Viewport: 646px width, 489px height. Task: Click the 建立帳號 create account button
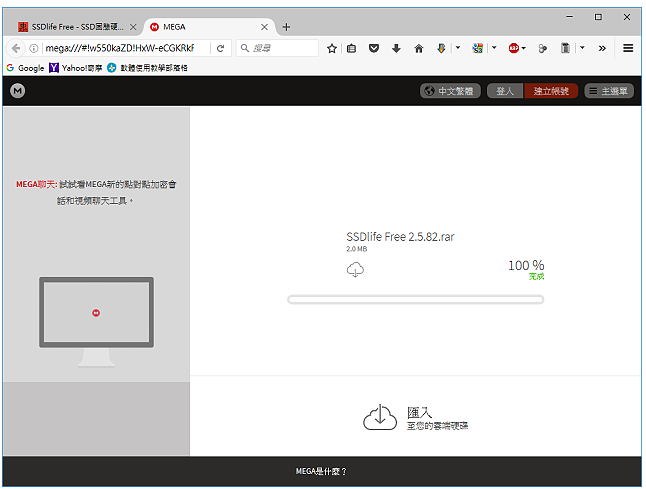[551, 91]
